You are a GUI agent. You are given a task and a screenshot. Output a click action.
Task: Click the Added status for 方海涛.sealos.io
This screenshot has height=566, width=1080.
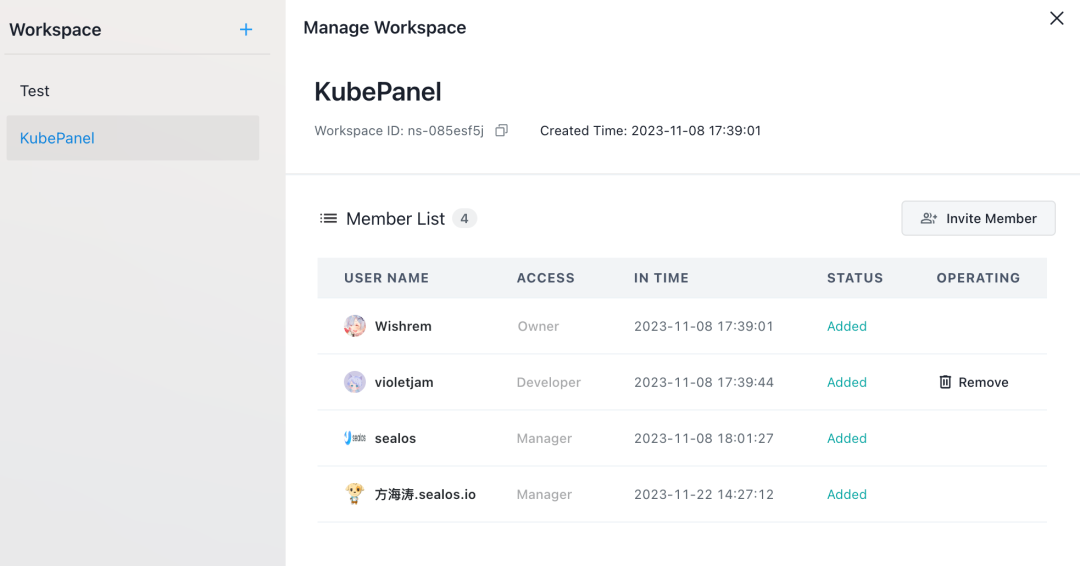(x=847, y=494)
